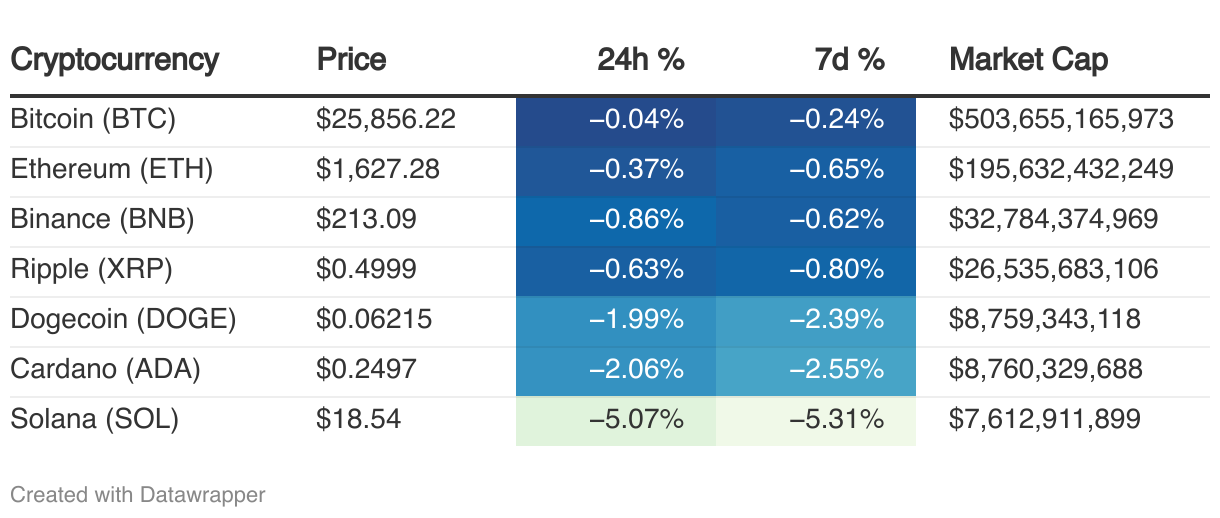Sort by the Price column header

(x=351, y=60)
